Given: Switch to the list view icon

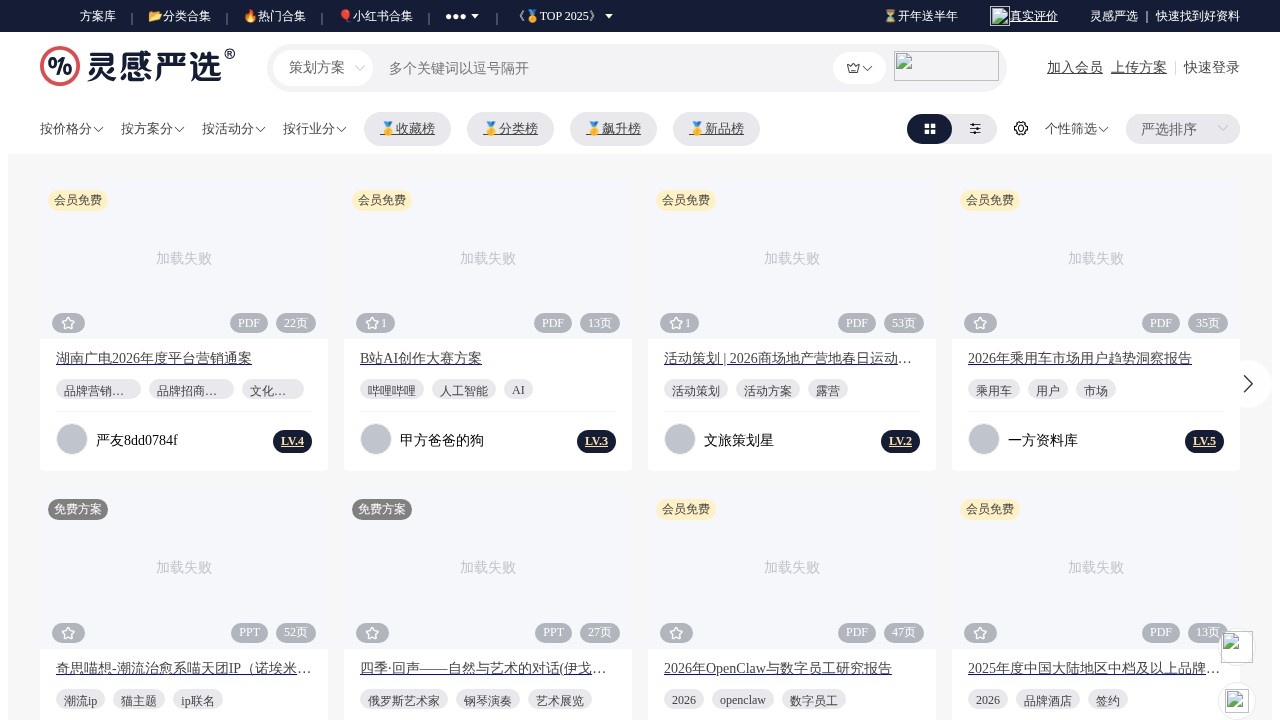Looking at the screenshot, I should [x=975, y=129].
